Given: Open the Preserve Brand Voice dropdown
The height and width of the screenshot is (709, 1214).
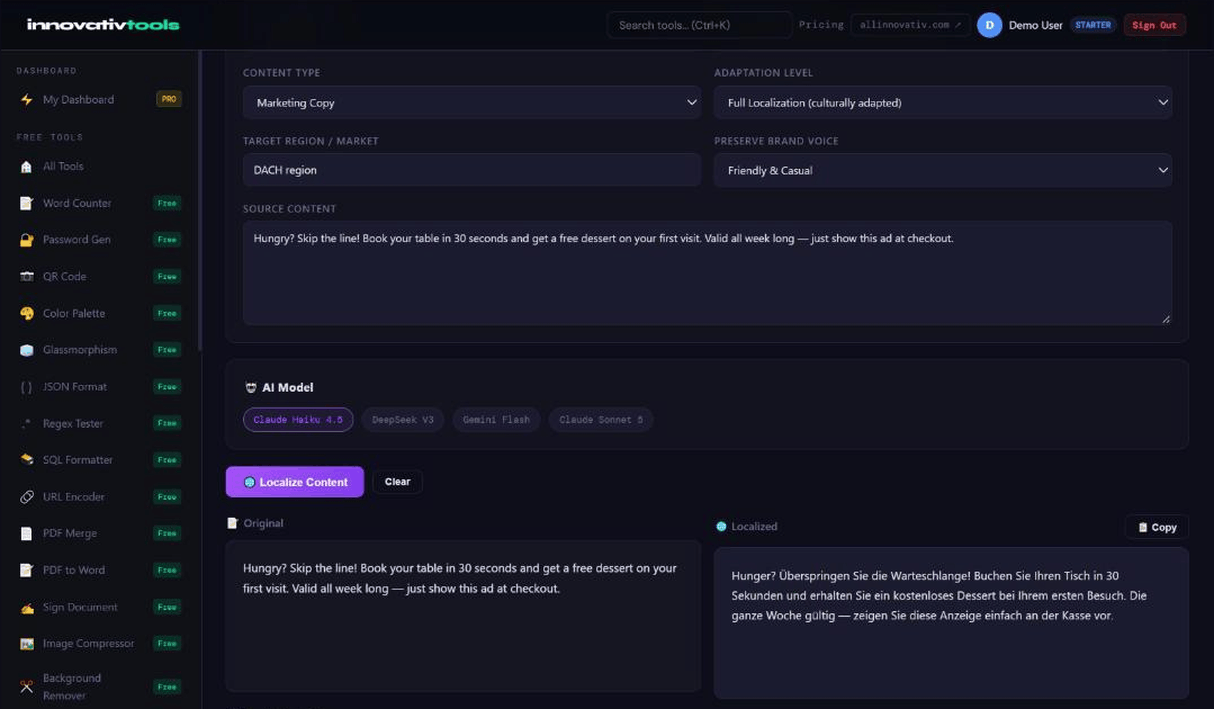Looking at the screenshot, I should point(943,170).
